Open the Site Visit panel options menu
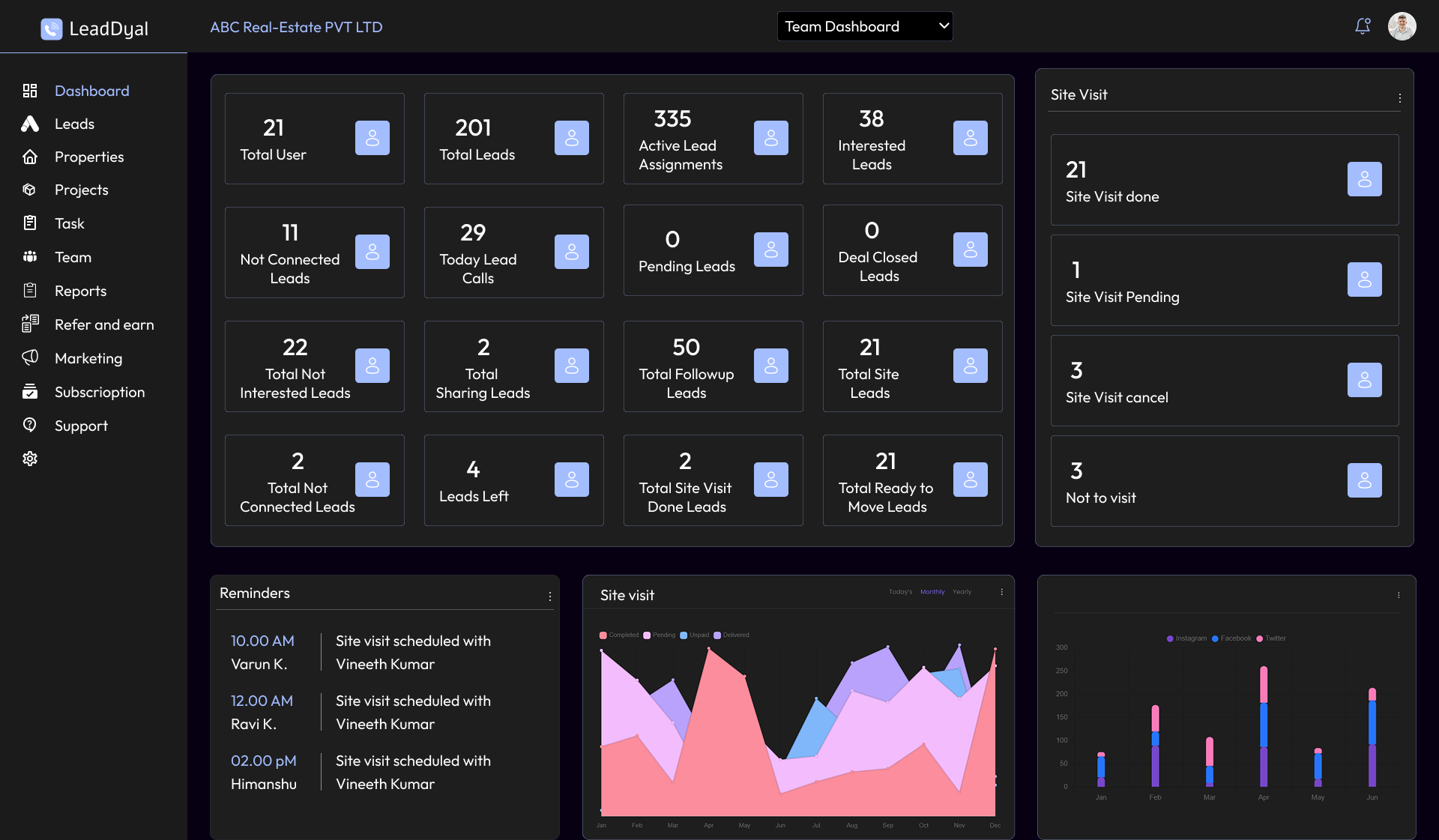 [1399, 98]
